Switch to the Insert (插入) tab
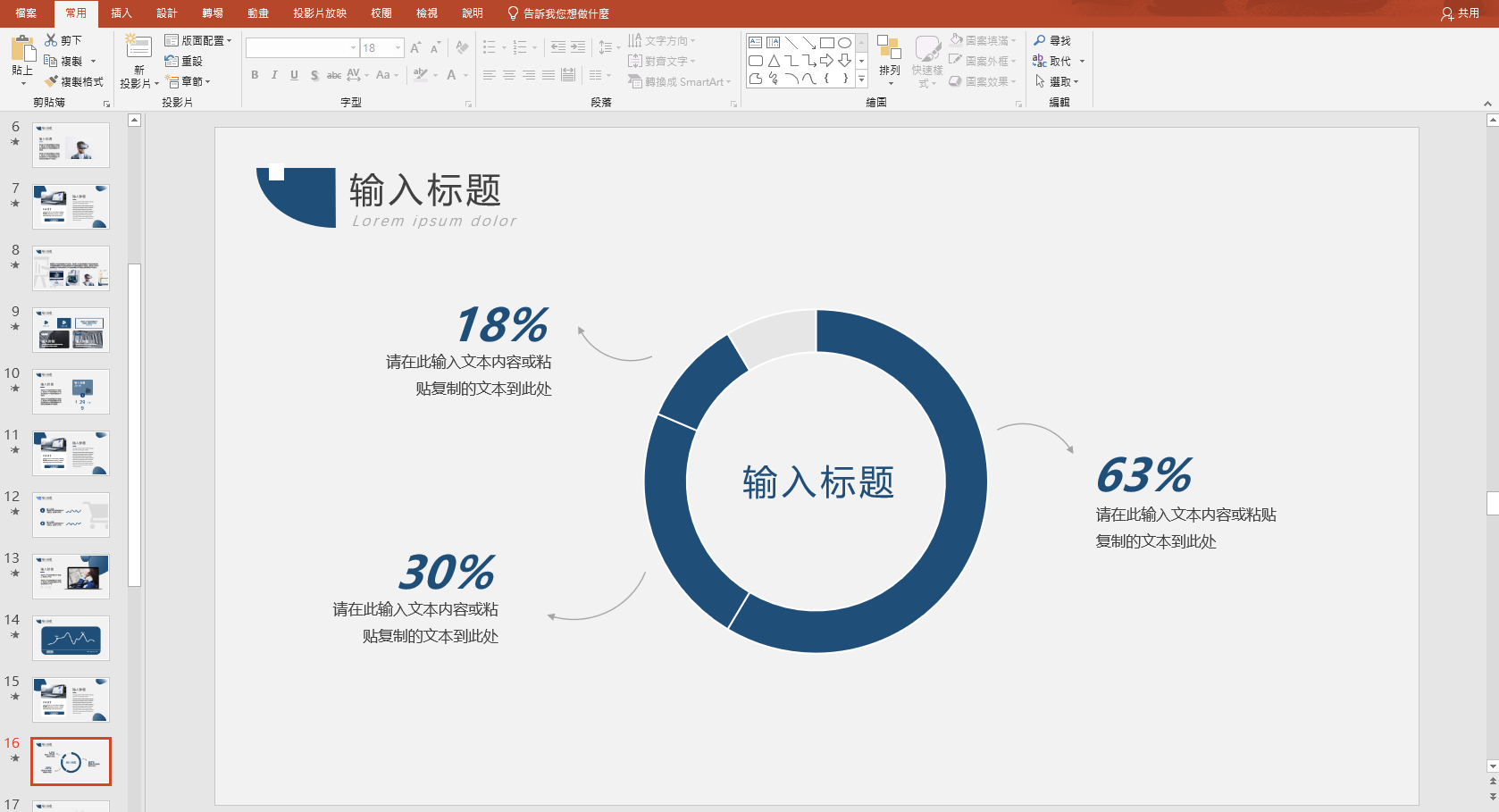Viewport: 1499px width, 812px height. [x=121, y=13]
